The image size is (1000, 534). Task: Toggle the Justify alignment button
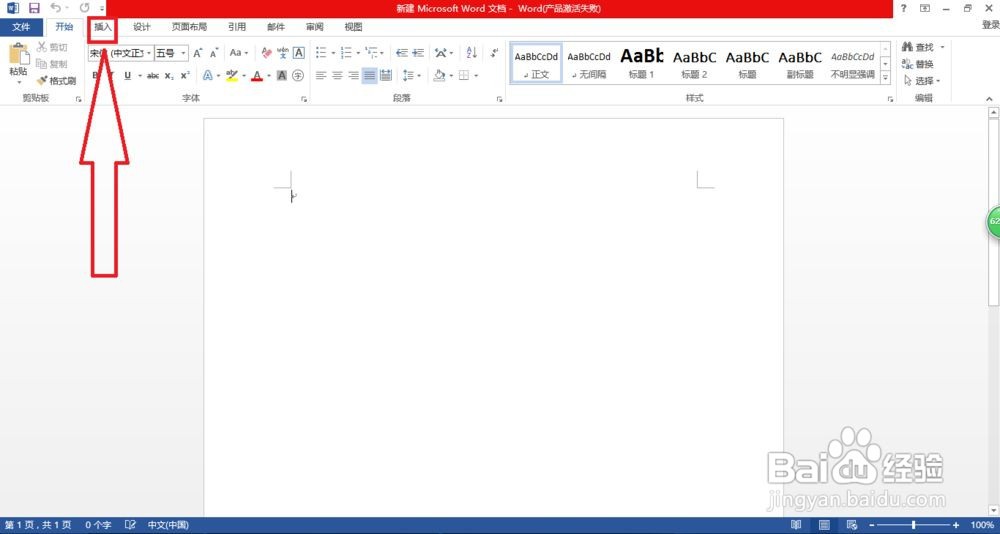pyautogui.click(x=369, y=75)
